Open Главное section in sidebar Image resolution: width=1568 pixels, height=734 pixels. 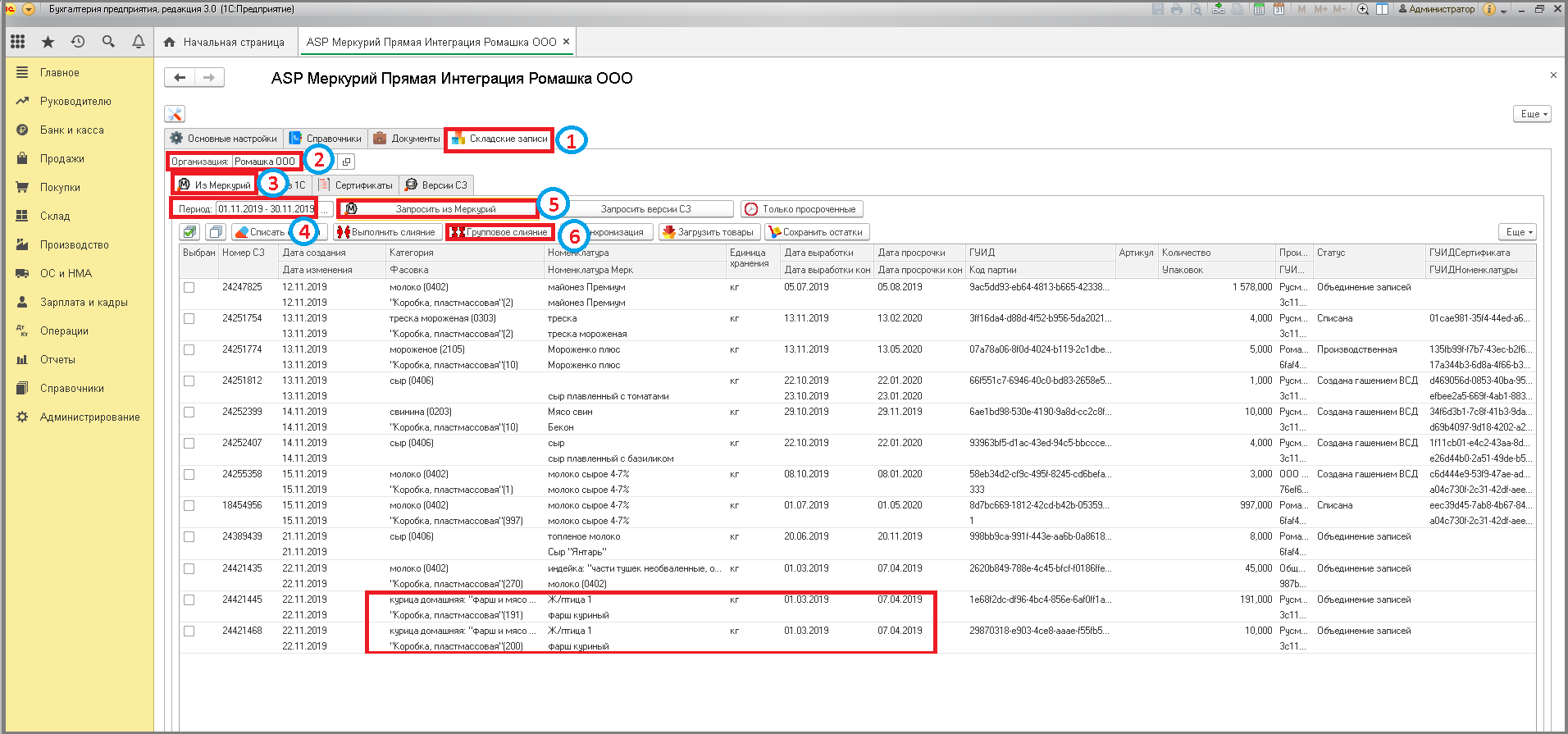(60, 72)
